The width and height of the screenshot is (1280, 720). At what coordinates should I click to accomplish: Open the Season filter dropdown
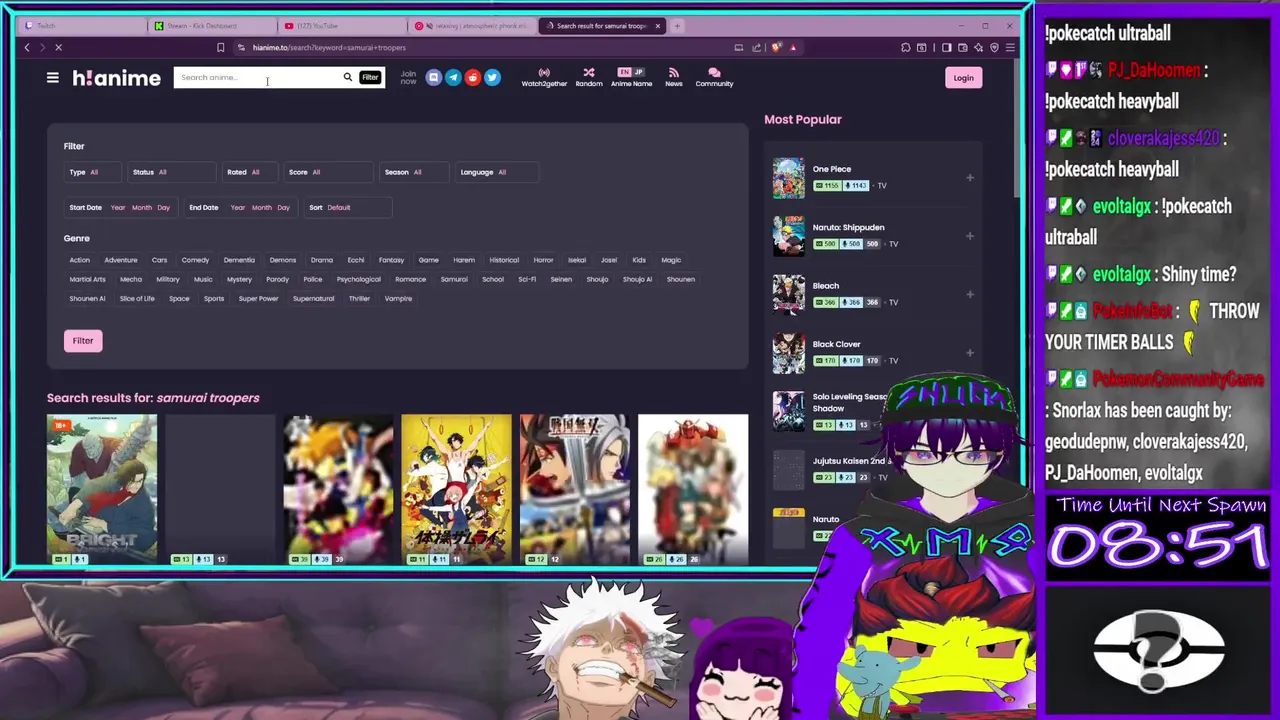pyautogui.click(x=414, y=172)
